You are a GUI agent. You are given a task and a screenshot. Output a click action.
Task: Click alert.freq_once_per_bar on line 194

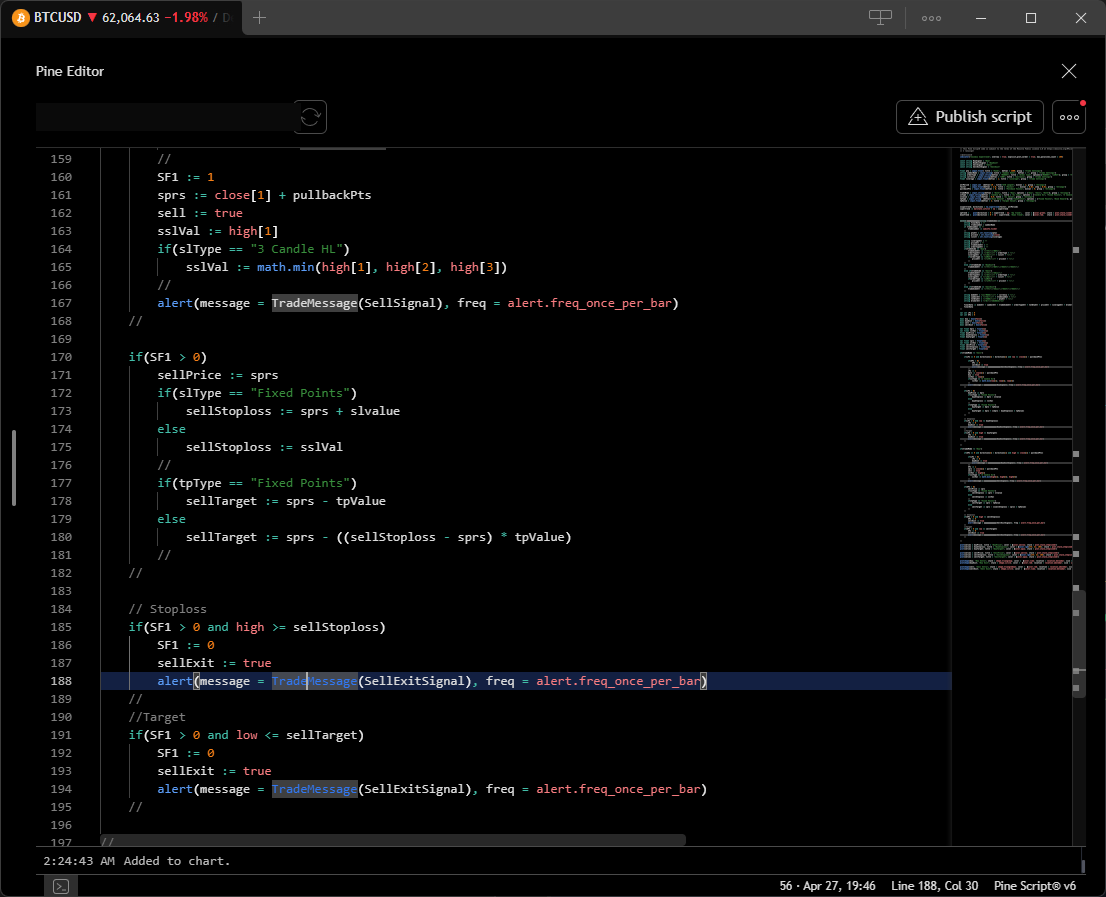[618, 789]
